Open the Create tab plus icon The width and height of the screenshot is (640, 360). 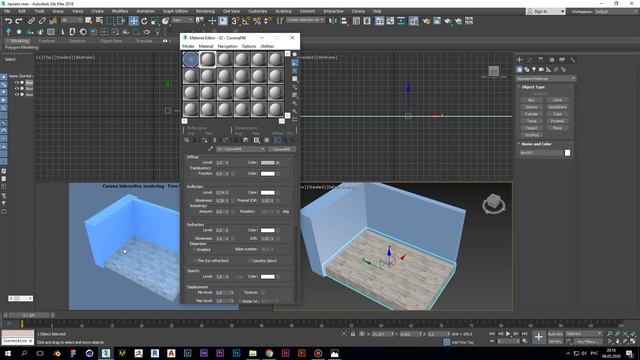(x=519, y=60)
